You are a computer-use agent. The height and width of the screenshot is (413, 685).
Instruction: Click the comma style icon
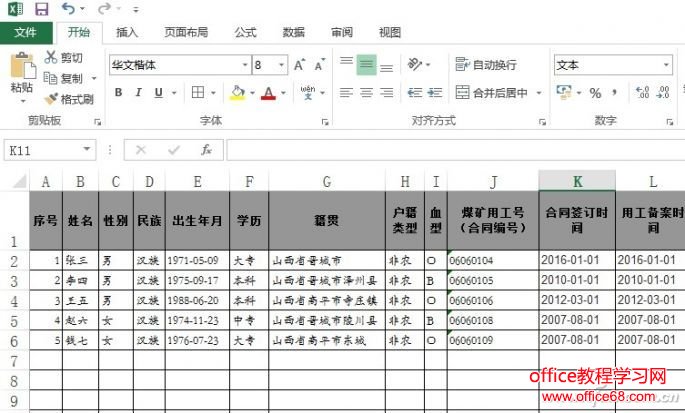tap(615, 93)
